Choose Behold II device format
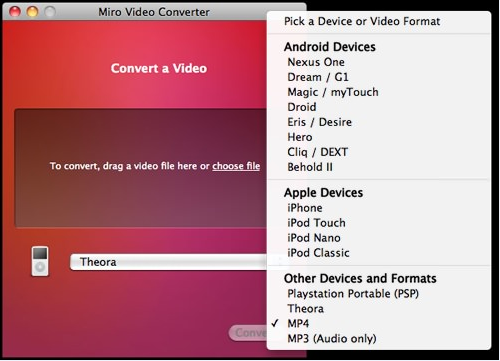Screen dimensions: 500x361 (x=379, y=167)
